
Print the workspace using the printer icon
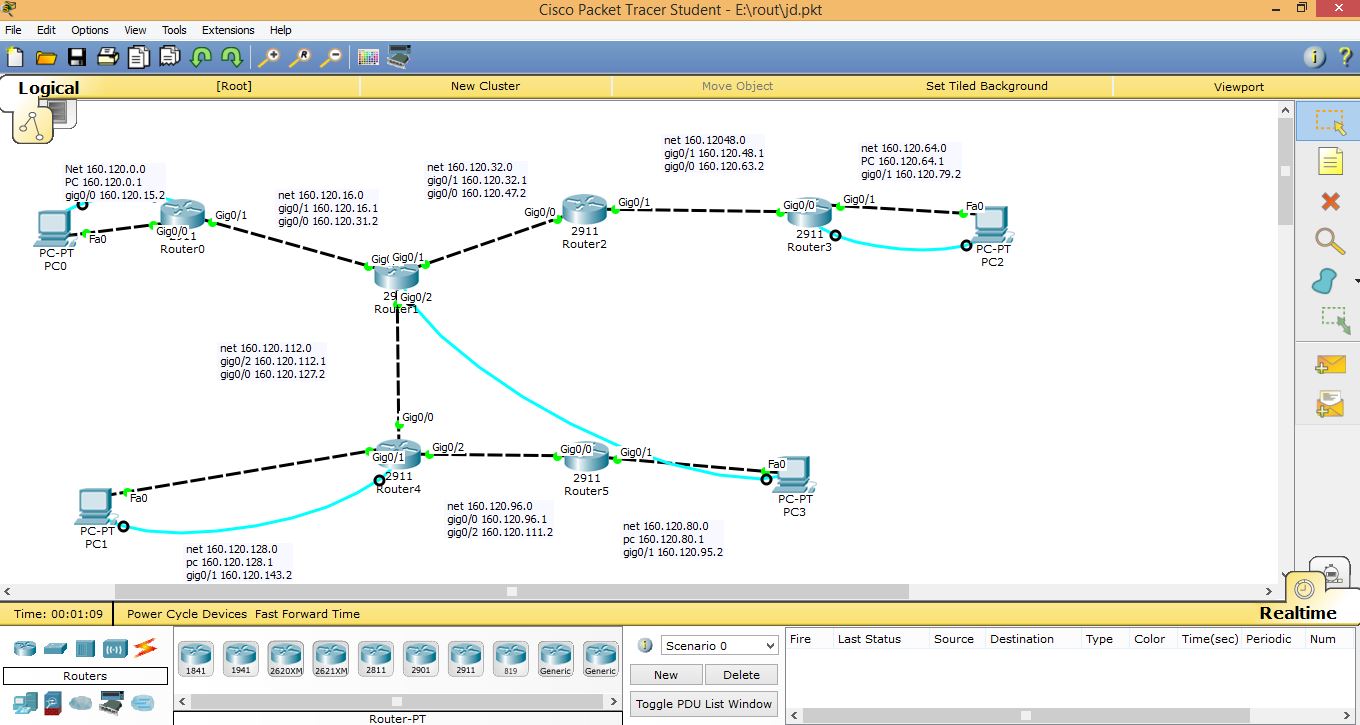[108, 57]
